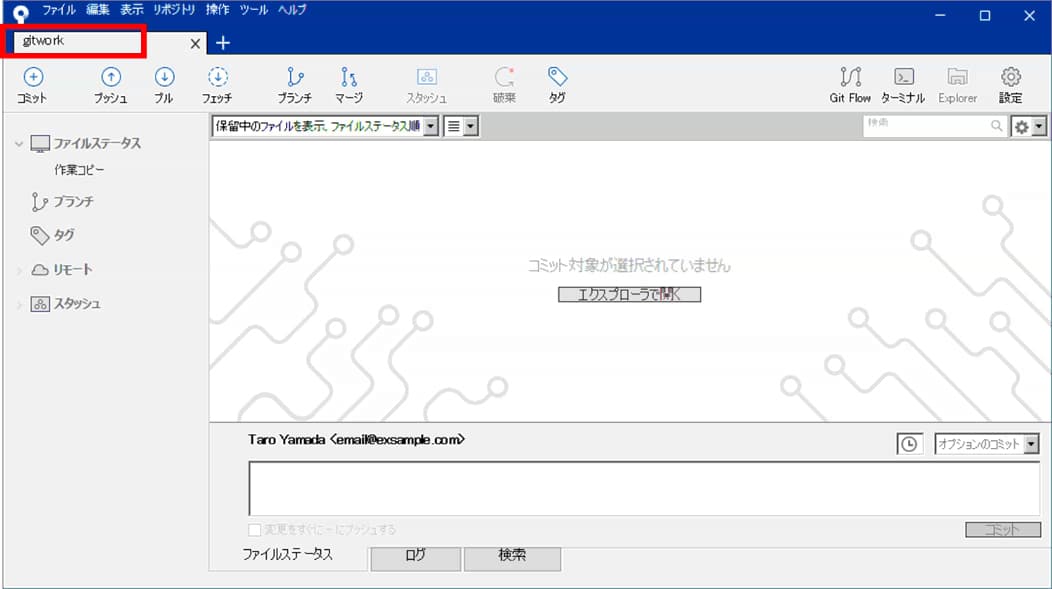The height and width of the screenshot is (589, 1052).
Task: Collapse the ファイルステータス tree section
Action: click(19, 144)
